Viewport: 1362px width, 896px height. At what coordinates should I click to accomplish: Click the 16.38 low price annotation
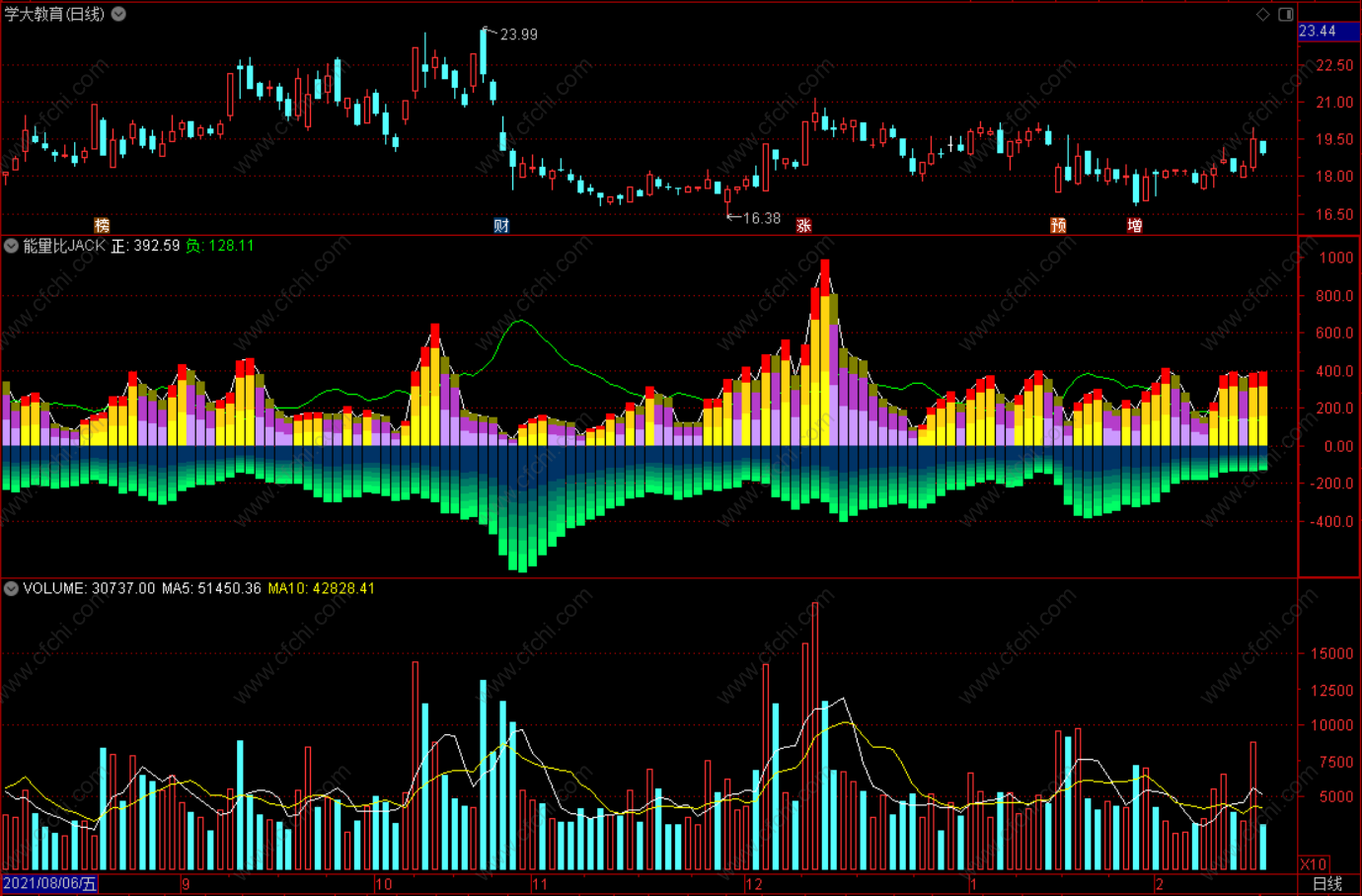pyautogui.click(x=761, y=218)
